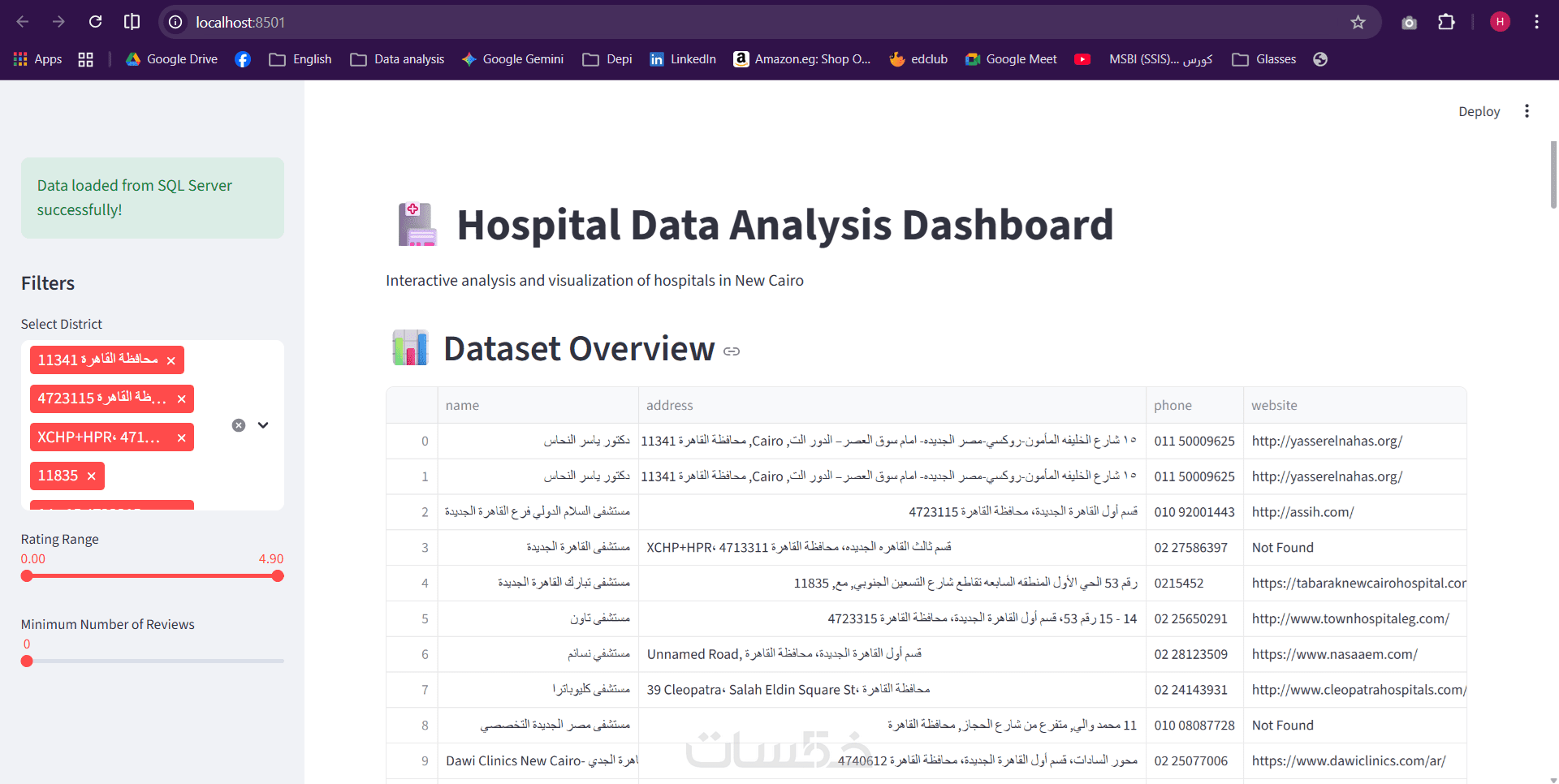1559x784 pixels.
Task: Click the Minimum Number of Reviews slider handle
Action: [27, 661]
